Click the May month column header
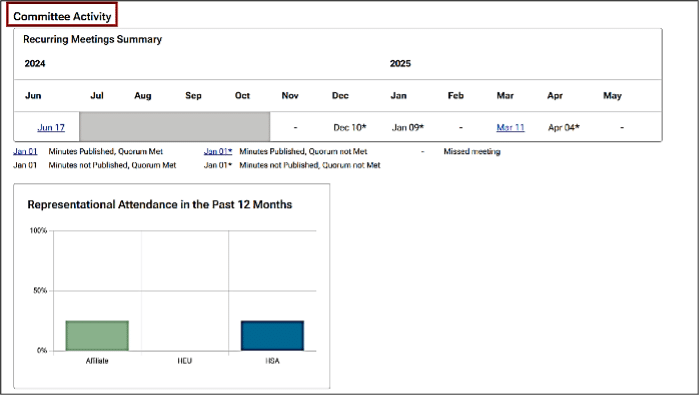The height and width of the screenshot is (396, 700). pyautogui.click(x=612, y=96)
